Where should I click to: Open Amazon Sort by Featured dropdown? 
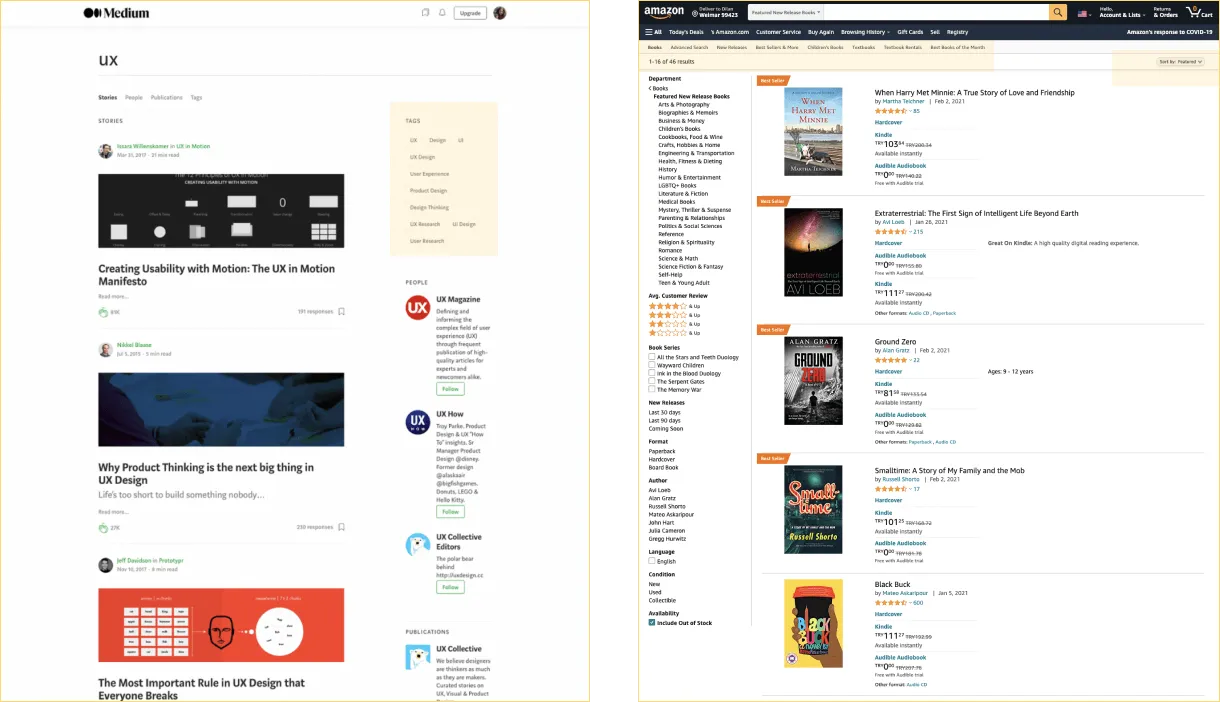click(1180, 62)
